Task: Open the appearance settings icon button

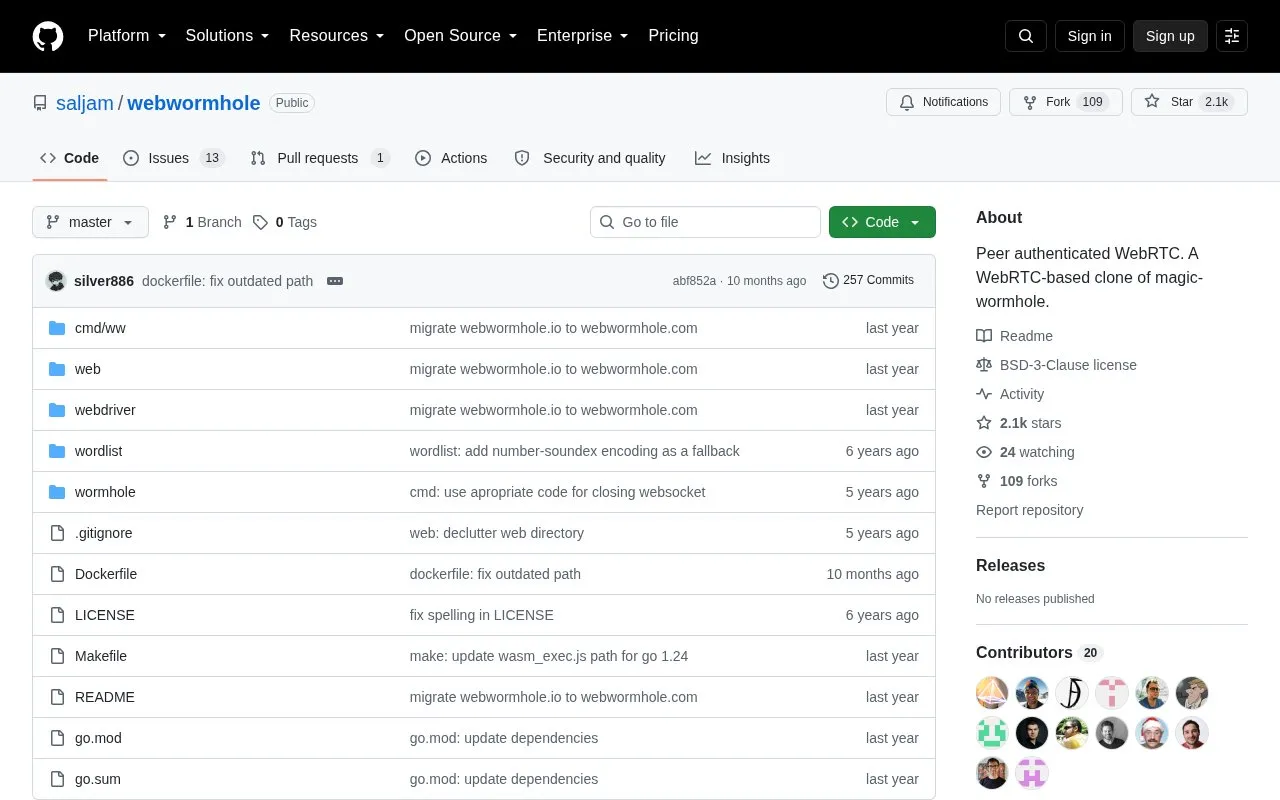Action: coord(1232,36)
